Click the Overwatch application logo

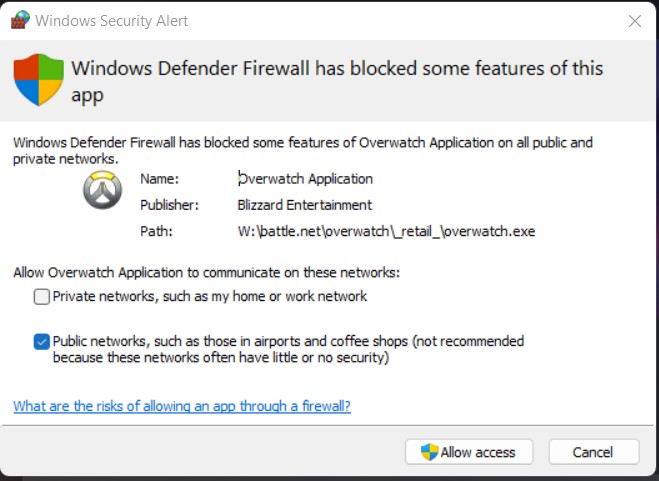pyautogui.click(x=101, y=188)
